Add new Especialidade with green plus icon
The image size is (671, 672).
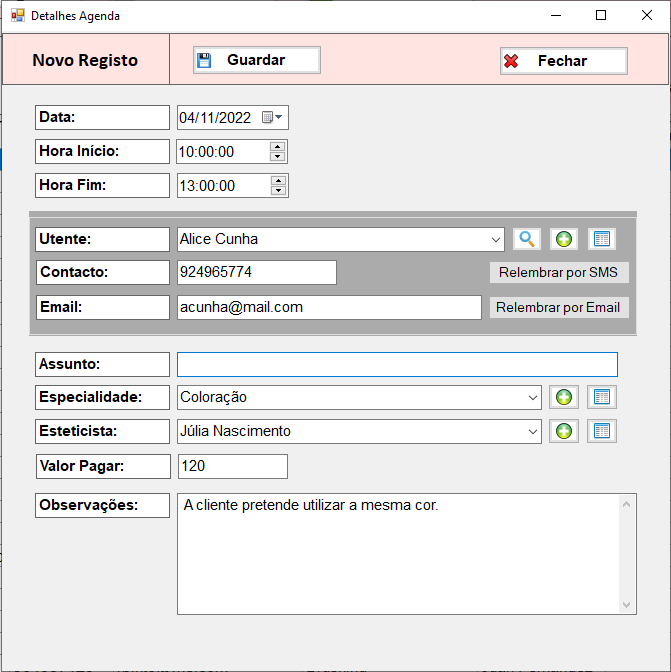pos(564,397)
